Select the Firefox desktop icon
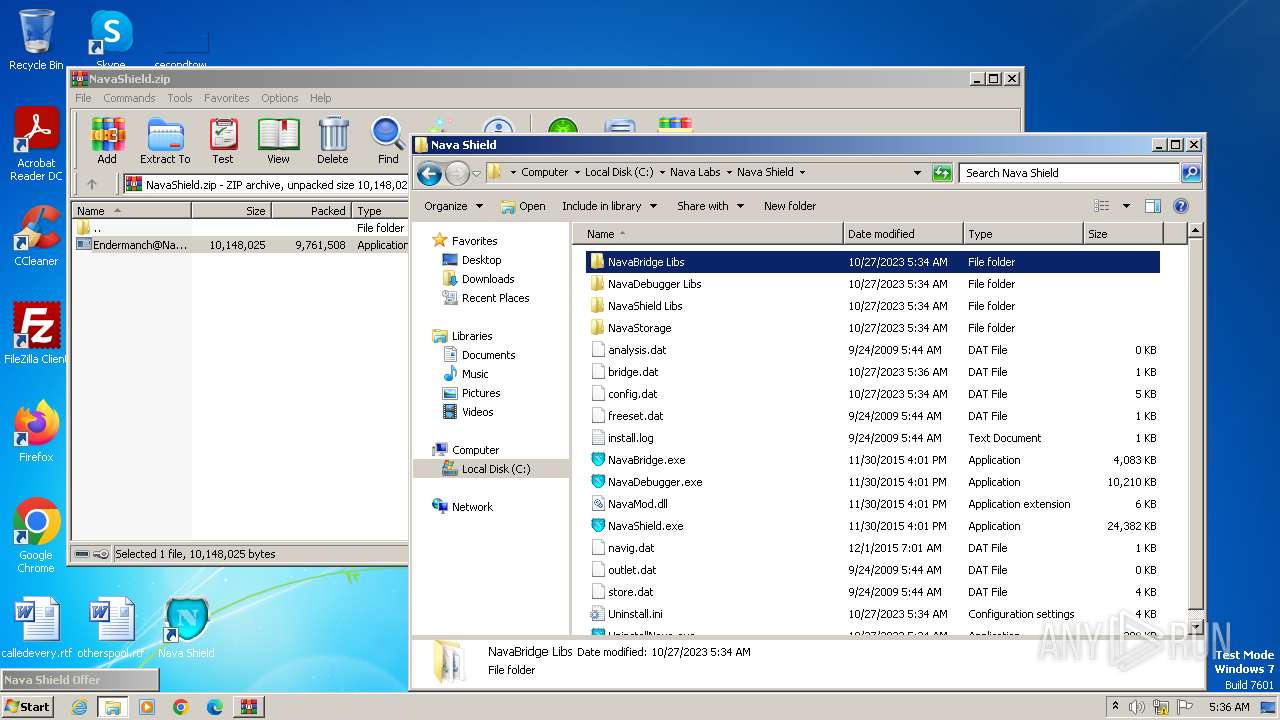This screenshot has height=720, width=1280. coord(36,431)
